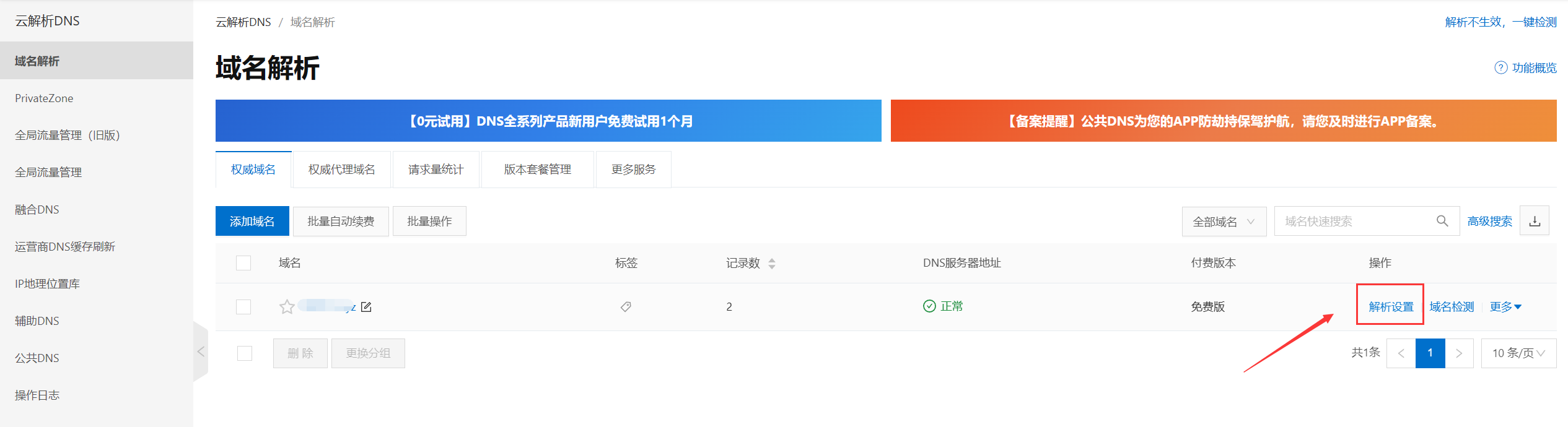Click the 添加域名 button
1568x427 pixels.
(252, 222)
